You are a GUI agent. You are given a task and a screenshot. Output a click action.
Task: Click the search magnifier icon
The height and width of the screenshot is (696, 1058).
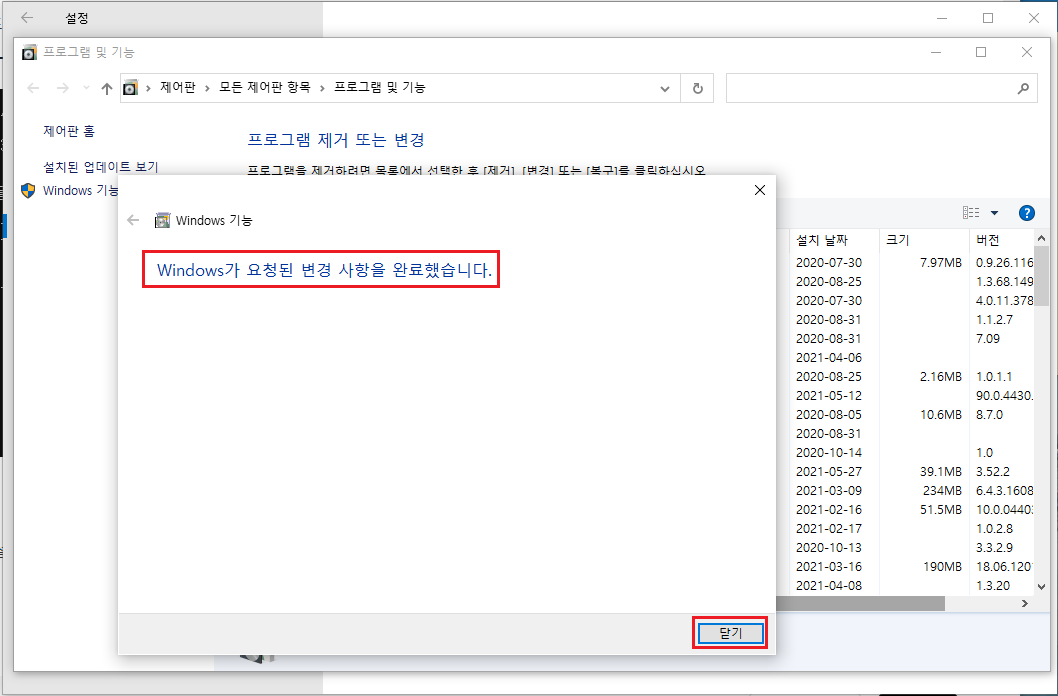click(1023, 88)
